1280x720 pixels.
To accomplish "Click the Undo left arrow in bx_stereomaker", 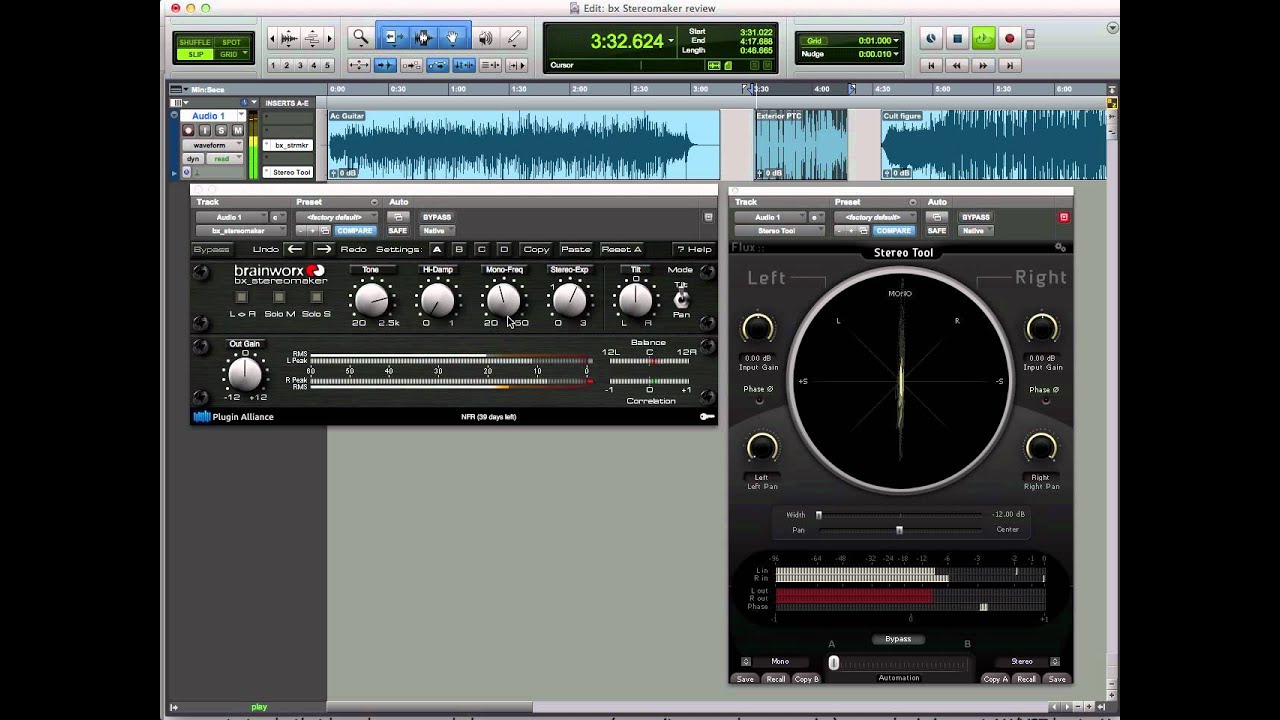I will [x=294, y=249].
